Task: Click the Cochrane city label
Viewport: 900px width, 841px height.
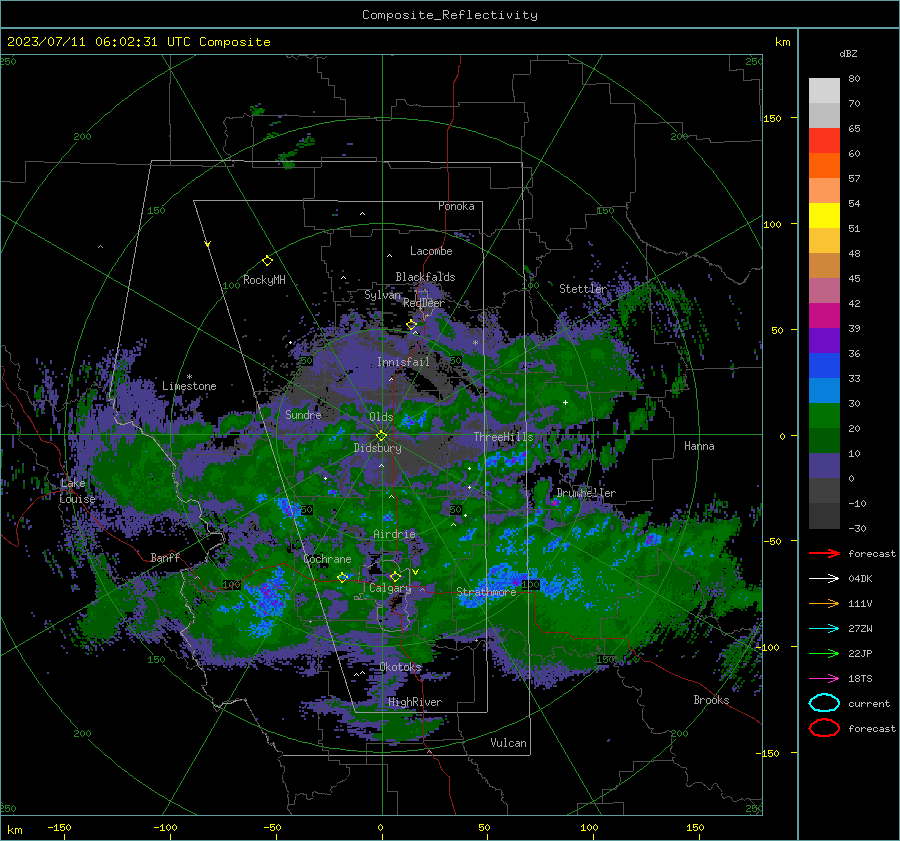Action: [x=327, y=559]
